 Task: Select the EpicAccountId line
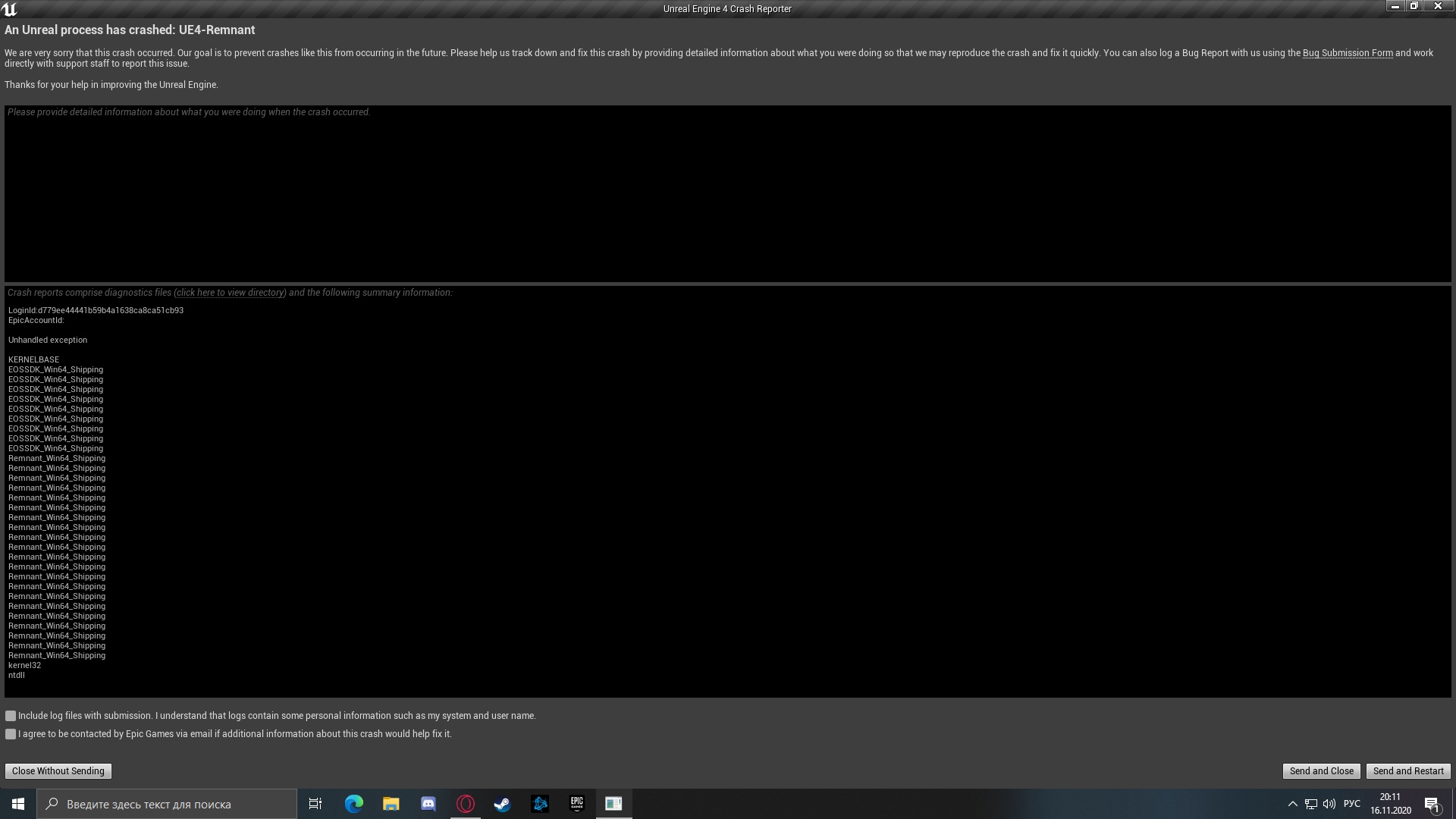pyautogui.click(x=36, y=320)
